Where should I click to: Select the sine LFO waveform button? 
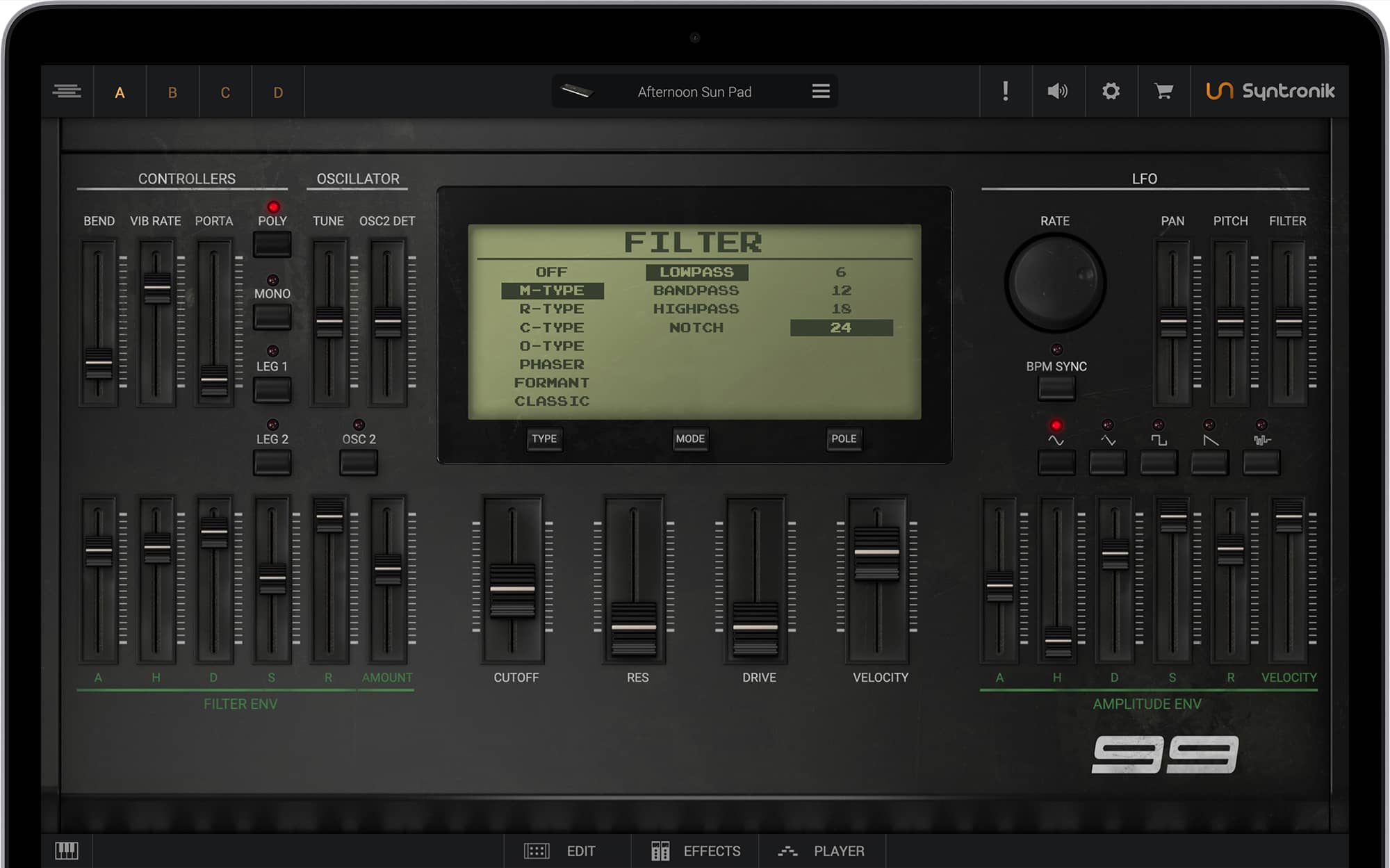[x=1056, y=463]
